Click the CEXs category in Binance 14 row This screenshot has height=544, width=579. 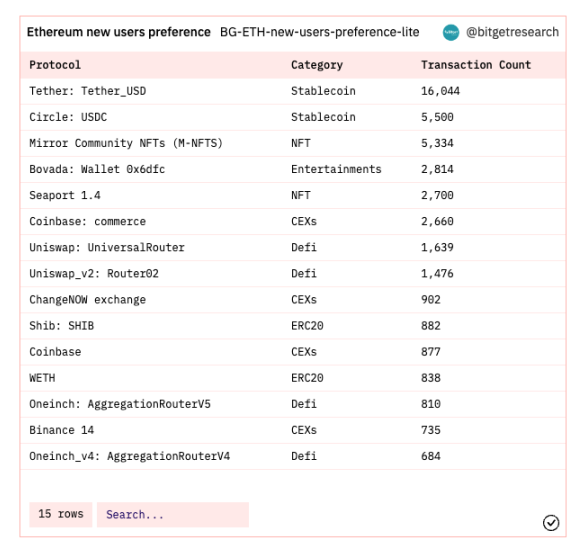click(304, 430)
